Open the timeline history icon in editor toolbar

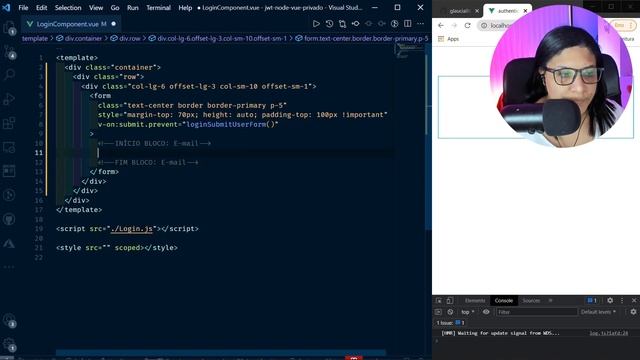click(x=329, y=24)
